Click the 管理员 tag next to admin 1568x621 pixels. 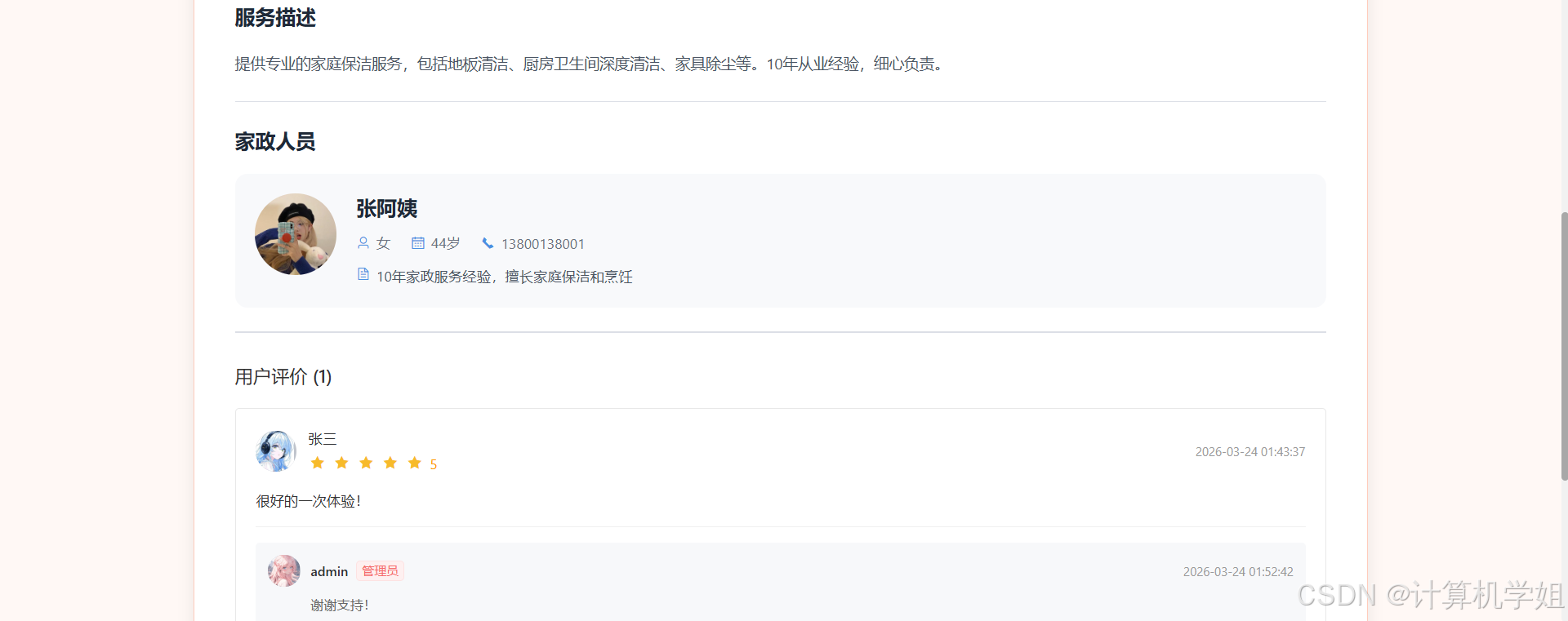pos(381,571)
